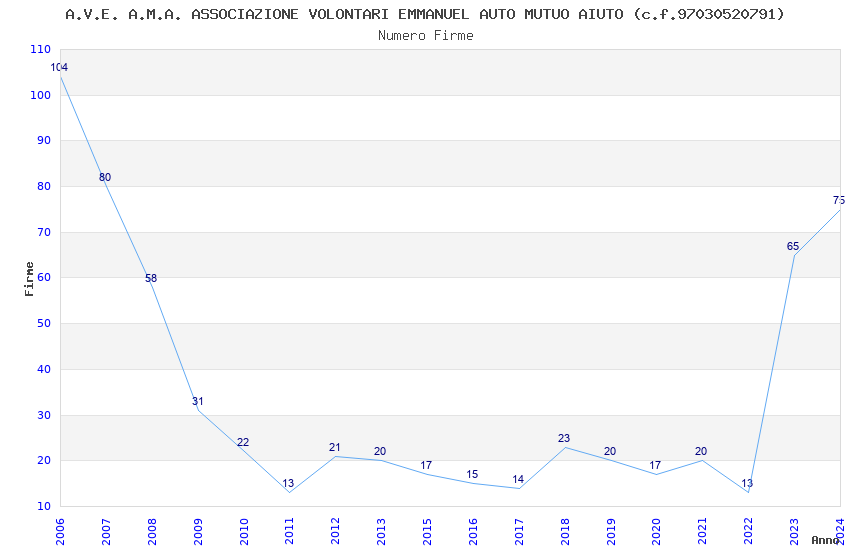Image resolution: width=850 pixels, height=550 pixels.
Task: Click the Anno axis label
Action: coord(825,540)
